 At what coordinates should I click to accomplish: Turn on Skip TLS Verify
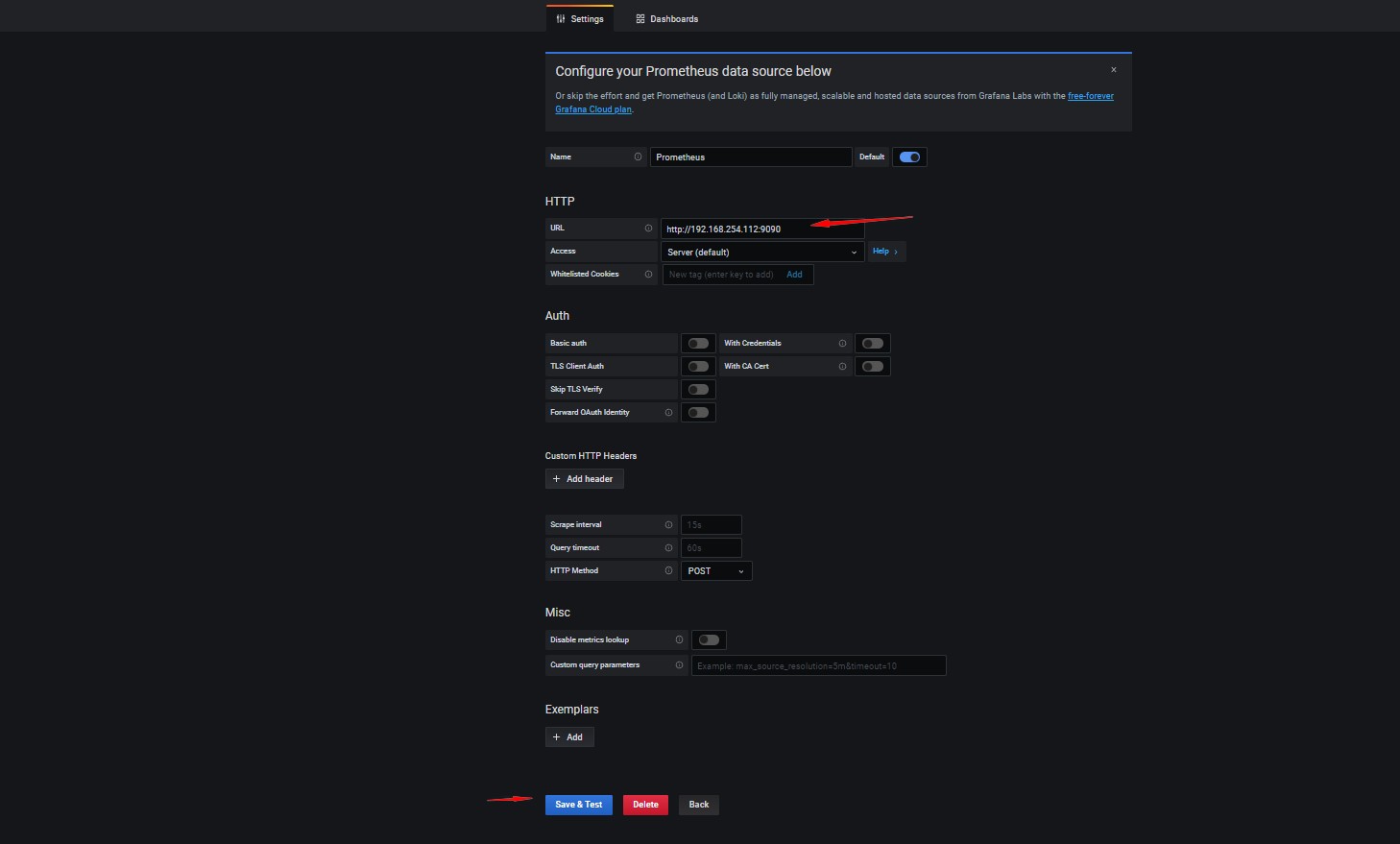pyautogui.click(x=698, y=390)
